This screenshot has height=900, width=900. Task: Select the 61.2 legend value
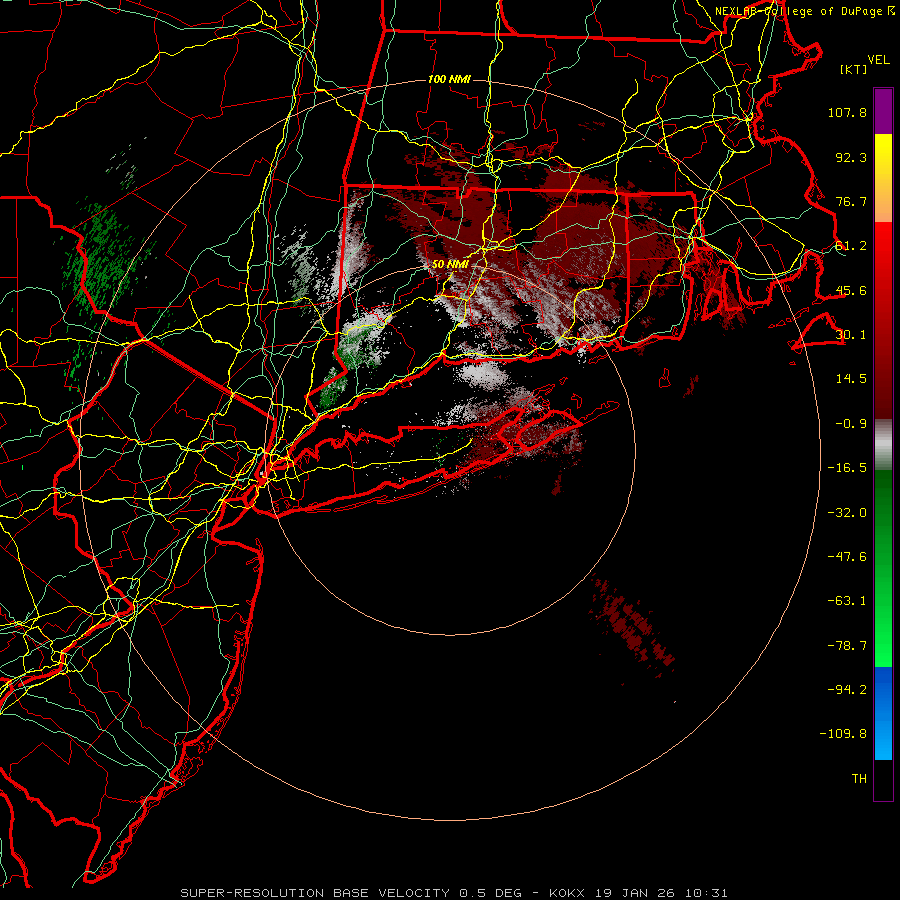851,246
